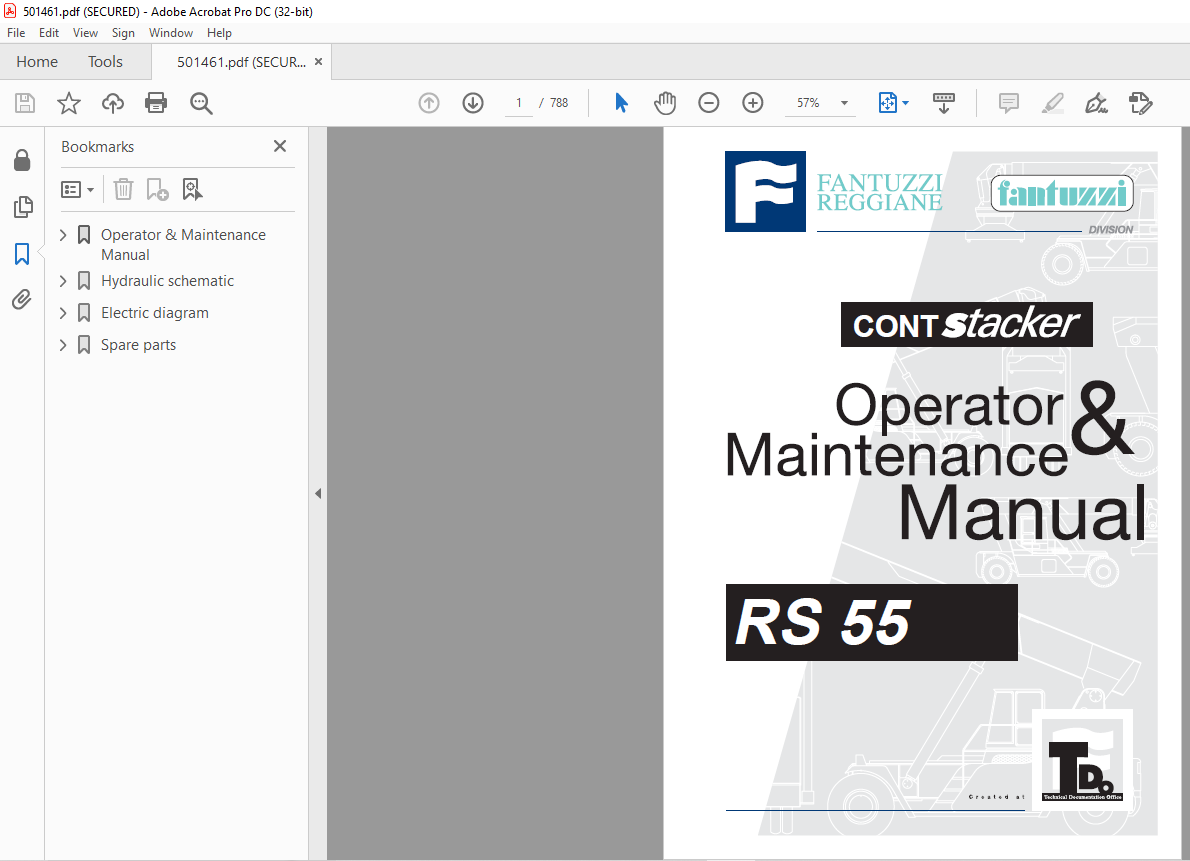This screenshot has width=1190, height=861.
Task: Open the Electric diagram bookmark
Action: coord(155,313)
